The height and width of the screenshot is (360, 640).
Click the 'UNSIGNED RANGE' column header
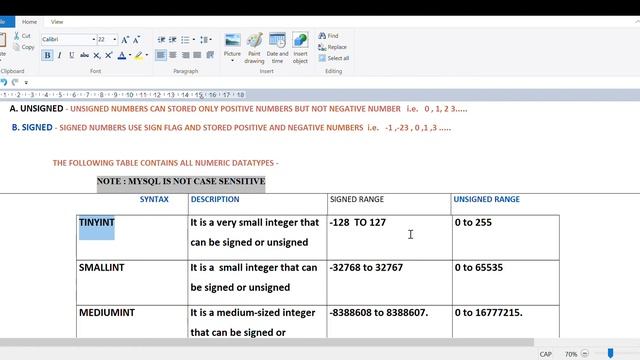click(x=487, y=199)
